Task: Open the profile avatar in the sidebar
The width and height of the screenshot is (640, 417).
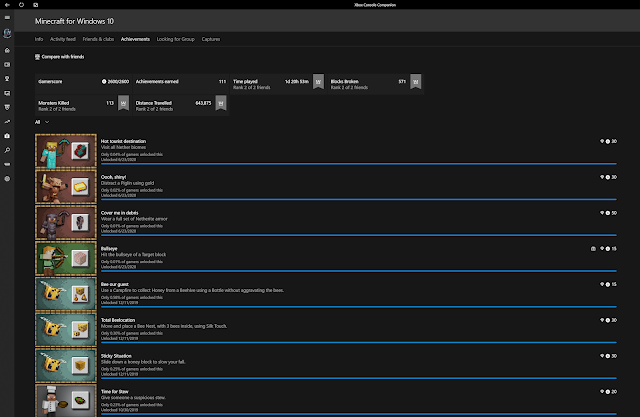Action: (x=7, y=33)
